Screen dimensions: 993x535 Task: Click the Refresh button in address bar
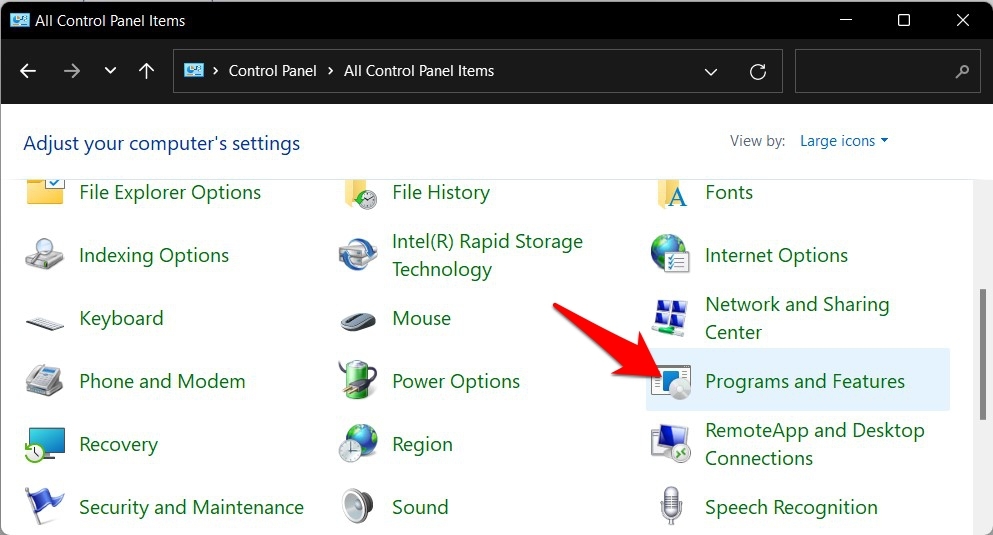tap(758, 72)
